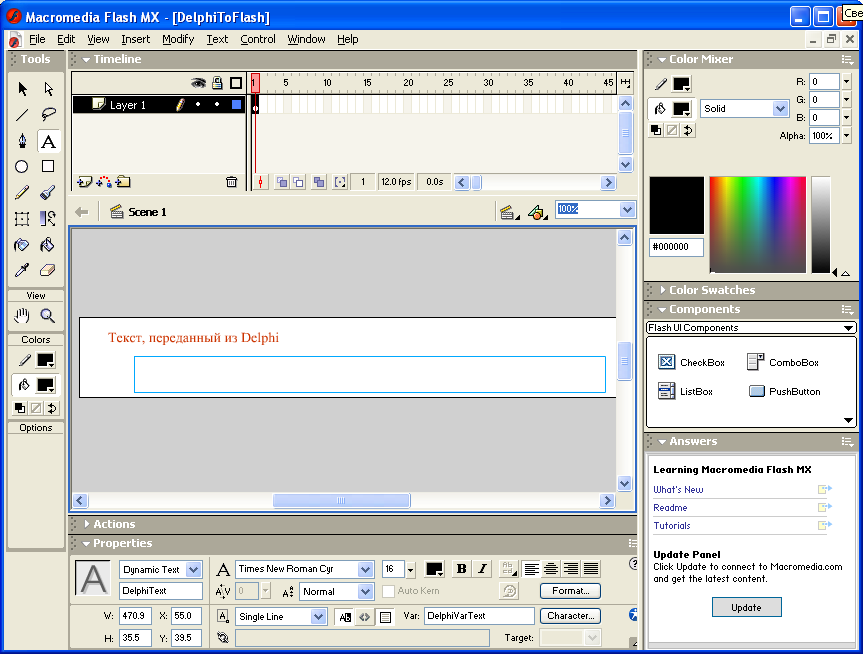Select the Zoom tool
Screen dimensions: 863x654
click(x=47, y=316)
